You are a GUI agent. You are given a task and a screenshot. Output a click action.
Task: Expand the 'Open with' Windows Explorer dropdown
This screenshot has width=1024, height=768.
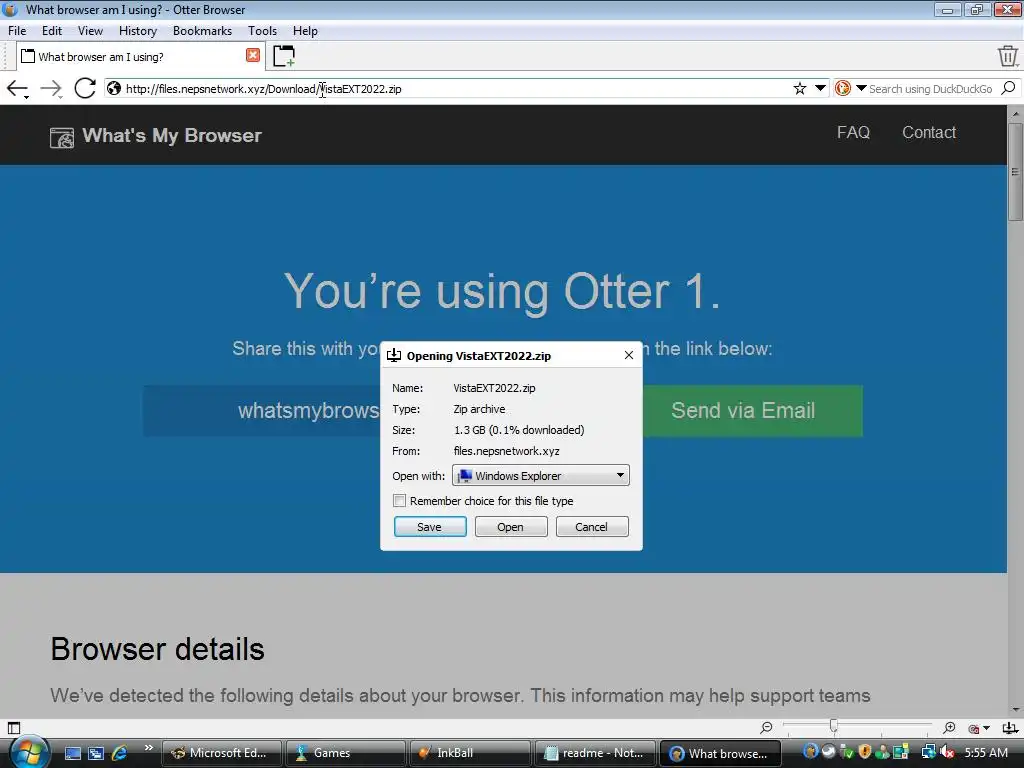pos(541,475)
